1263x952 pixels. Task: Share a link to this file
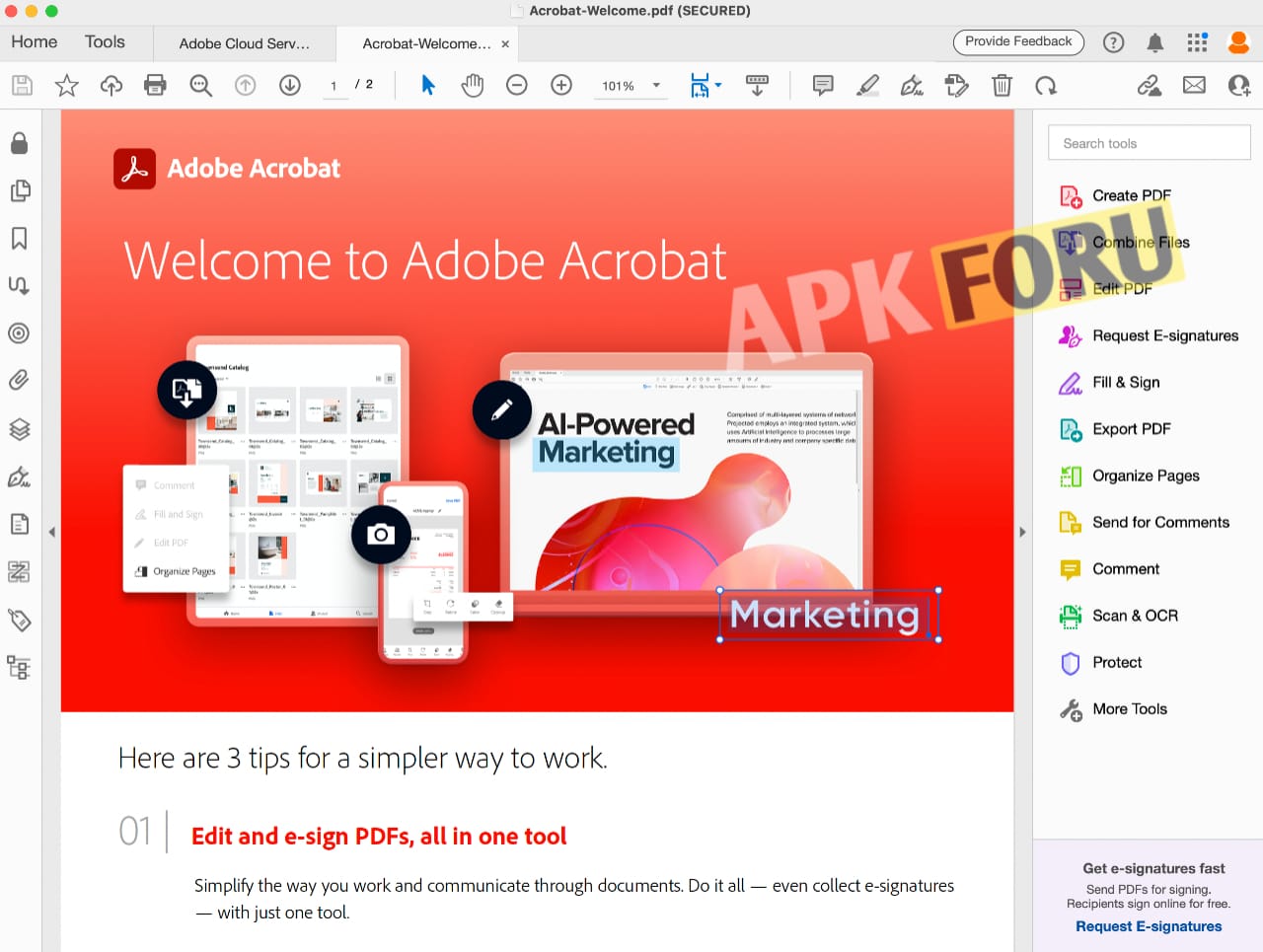pos(1150,86)
